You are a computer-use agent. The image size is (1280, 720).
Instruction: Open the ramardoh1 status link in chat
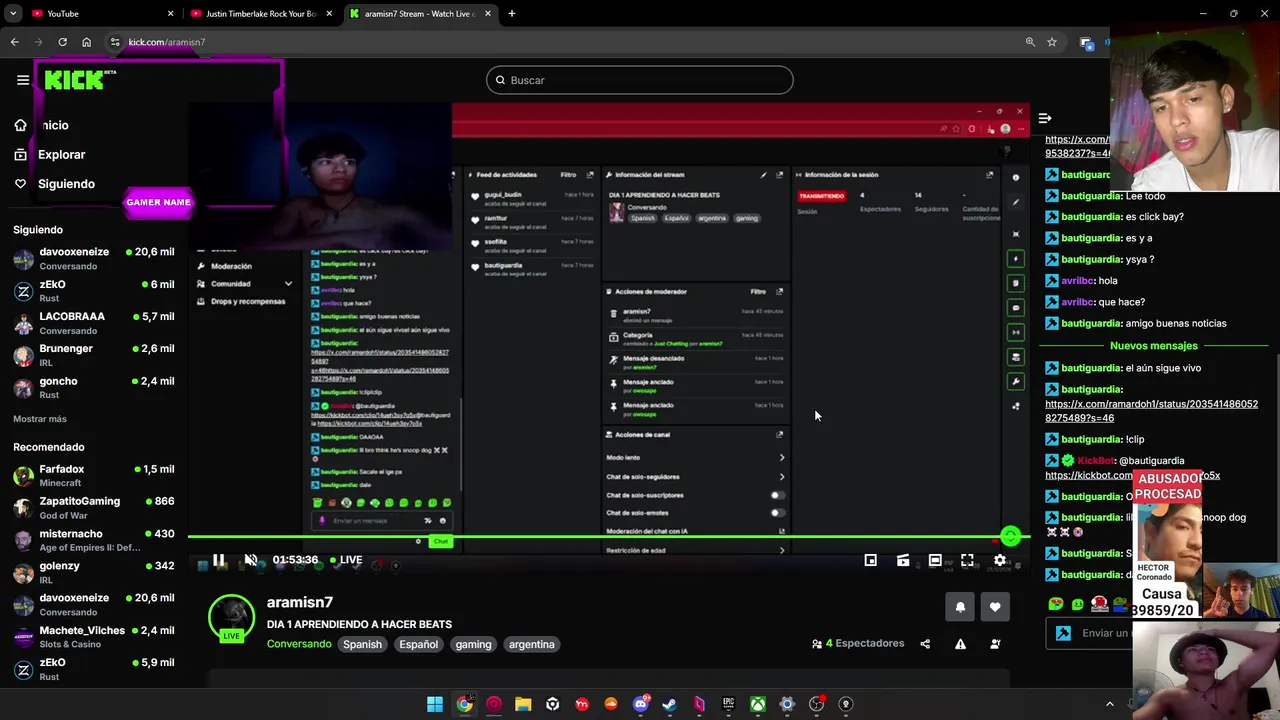click(x=1151, y=411)
